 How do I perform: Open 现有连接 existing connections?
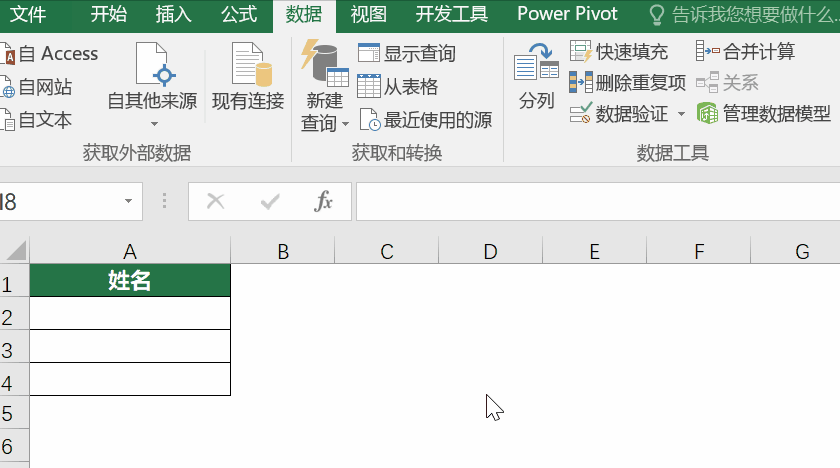(x=248, y=76)
